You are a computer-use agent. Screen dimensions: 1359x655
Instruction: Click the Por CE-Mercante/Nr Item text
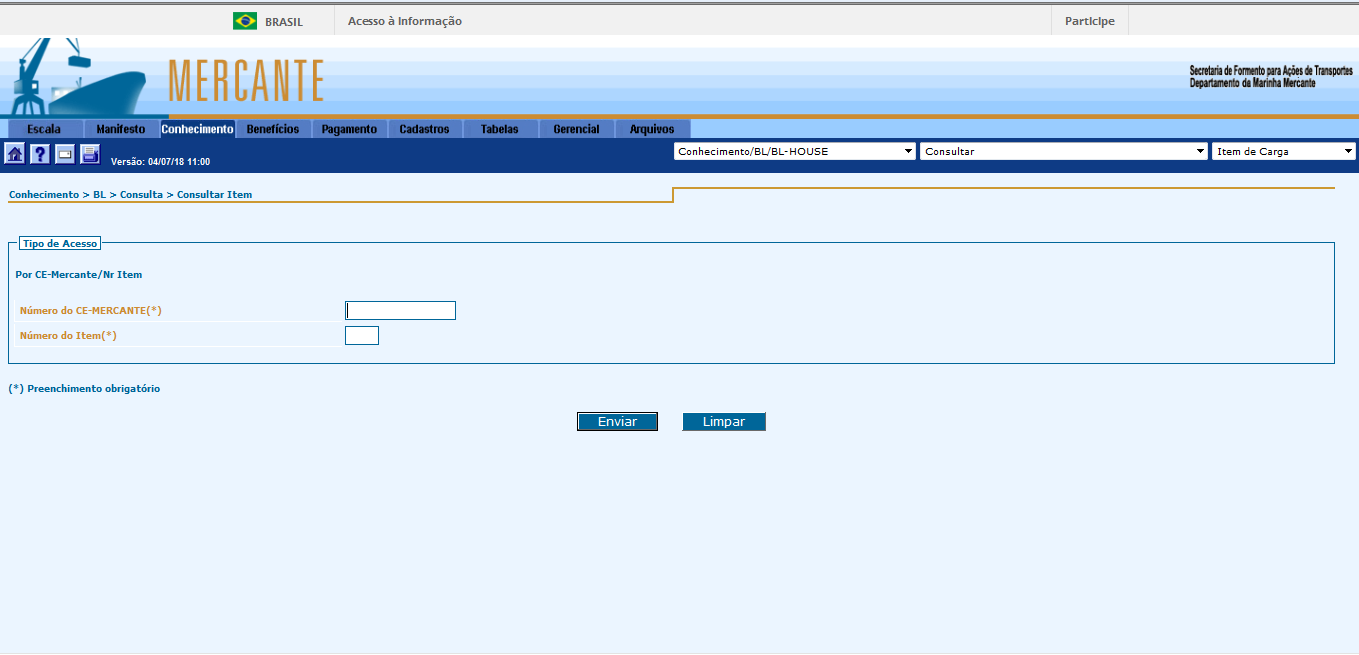pyautogui.click(x=79, y=274)
